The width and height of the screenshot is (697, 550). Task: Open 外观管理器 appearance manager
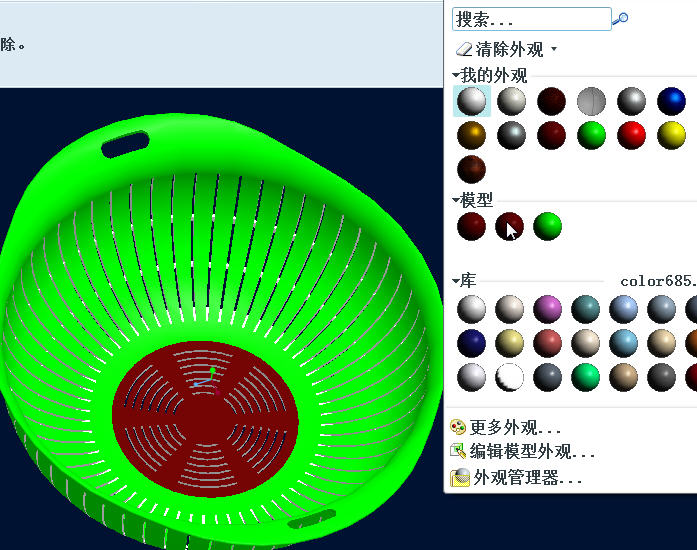click(x=527, y=478)
